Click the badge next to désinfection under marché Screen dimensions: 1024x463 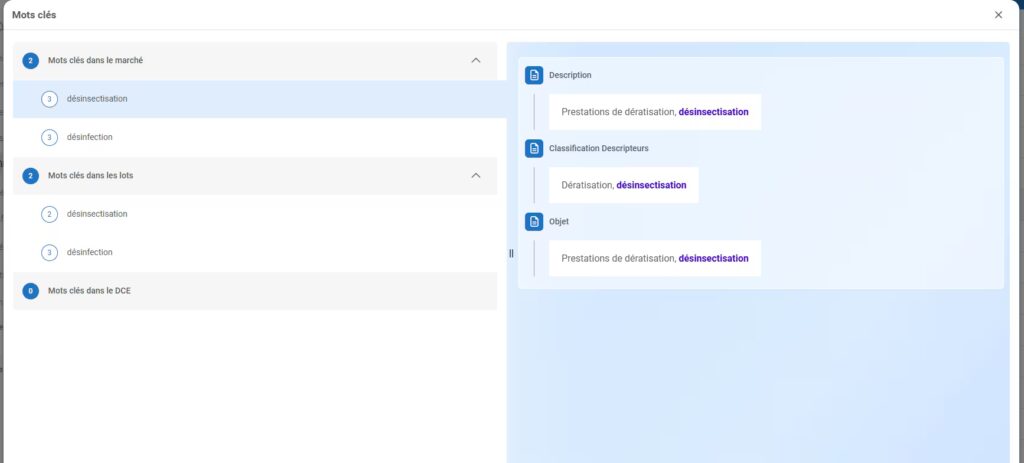(50, 137)
